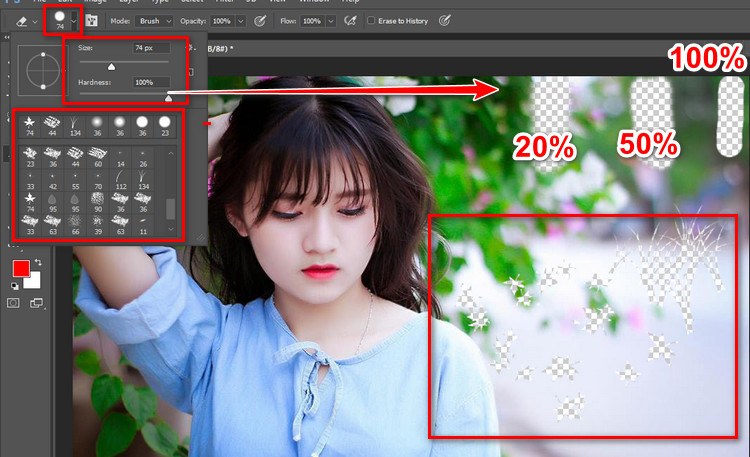Toggle Quick Mask mode icon
The height and width of the screenshot is (457, 750).
[x=13, y=303]
